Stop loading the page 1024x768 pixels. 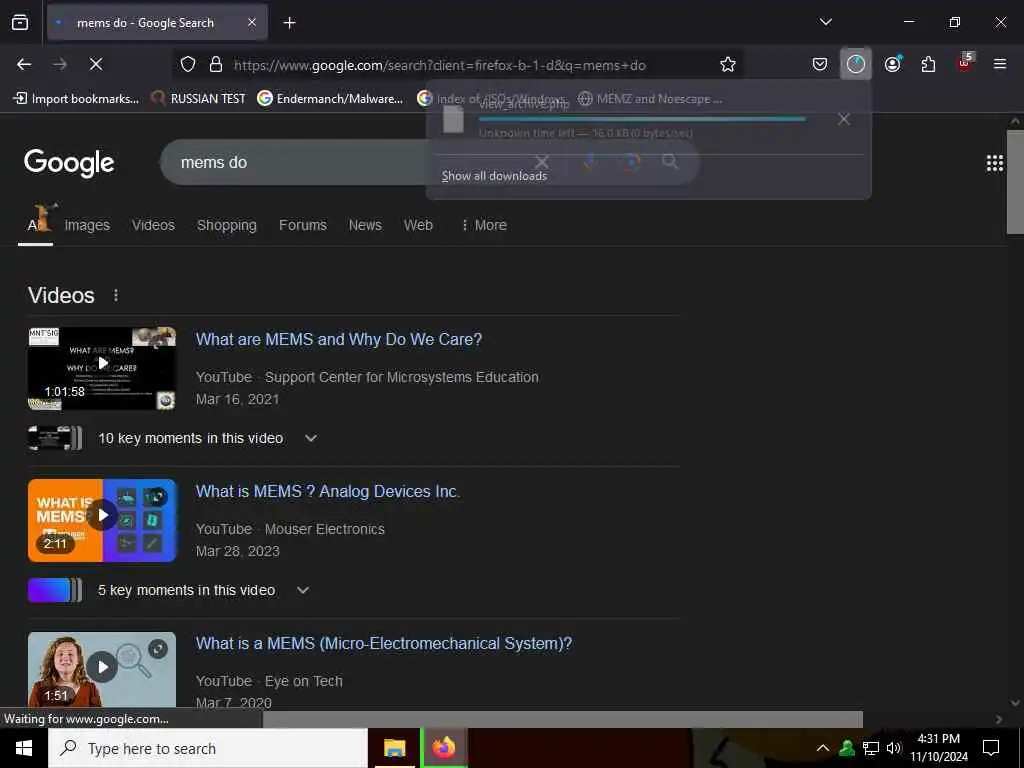pyautogui.click(x=95, y=64)
